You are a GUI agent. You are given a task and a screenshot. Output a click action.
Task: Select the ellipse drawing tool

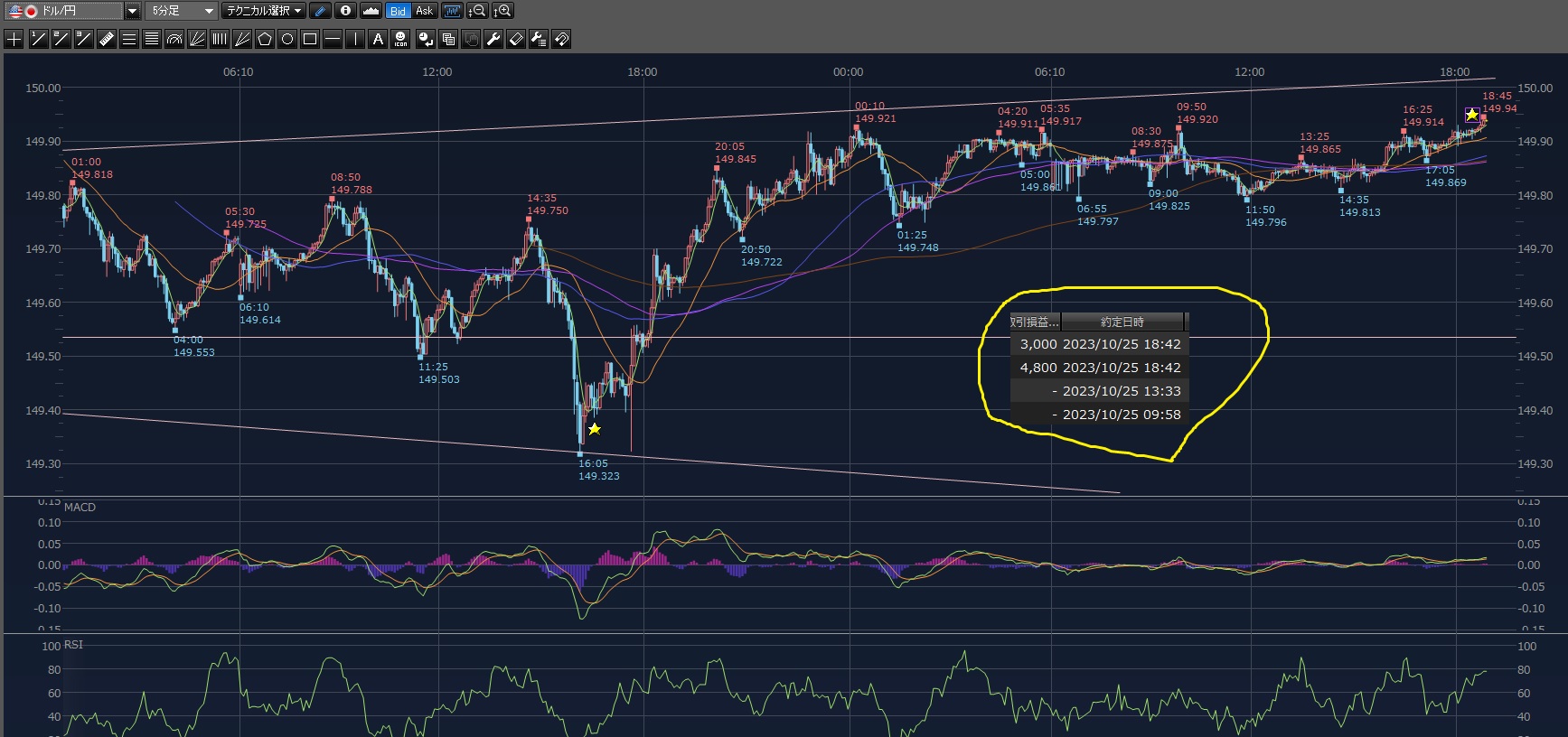(x=287, y=39)
